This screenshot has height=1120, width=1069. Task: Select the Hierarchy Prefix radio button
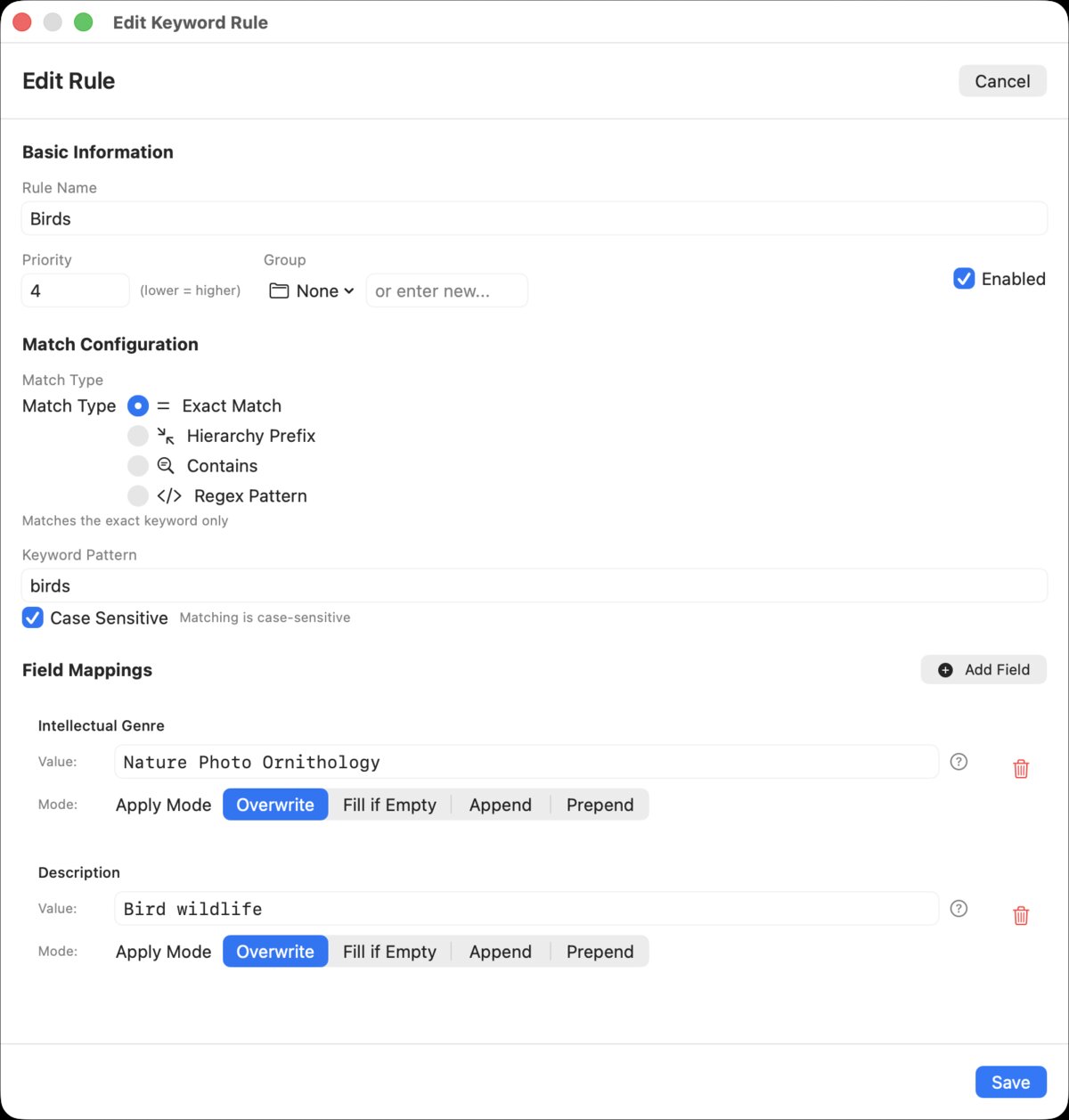click(138, 436)
